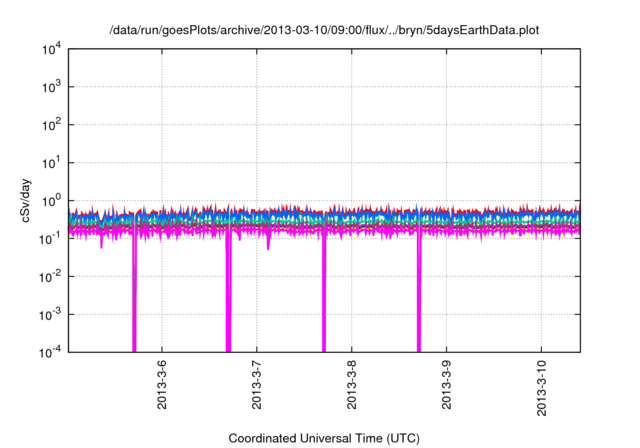
Task: Click the Coordinated Universal Time (UTC) label
Action: click(324, 438)
